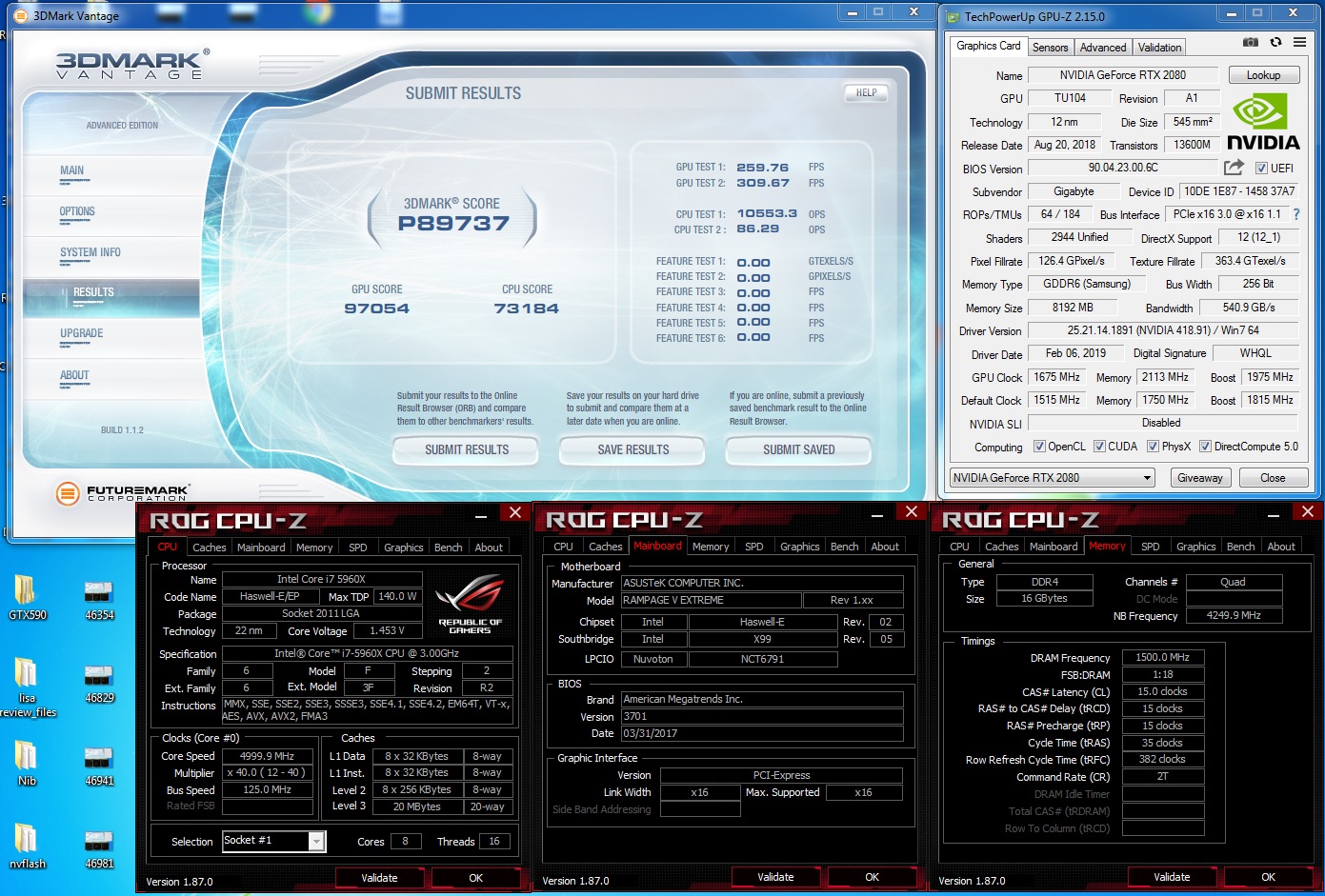1325x896 pixels.
Task: Open the GPU-Z hamburger menu icon
Action: coord(1299,42)
